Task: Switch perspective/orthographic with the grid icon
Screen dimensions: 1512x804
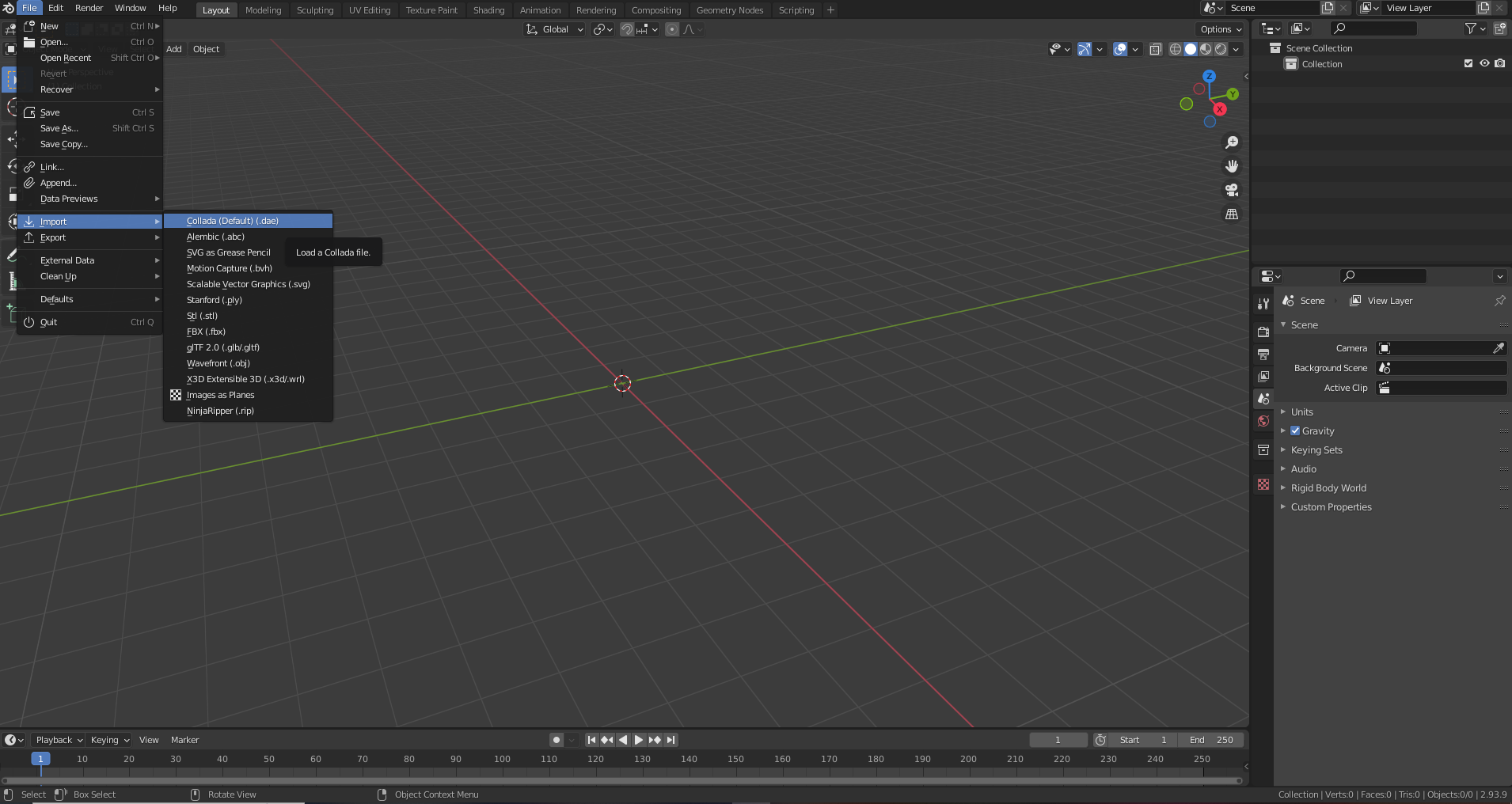Action: tap(1232, 214)
